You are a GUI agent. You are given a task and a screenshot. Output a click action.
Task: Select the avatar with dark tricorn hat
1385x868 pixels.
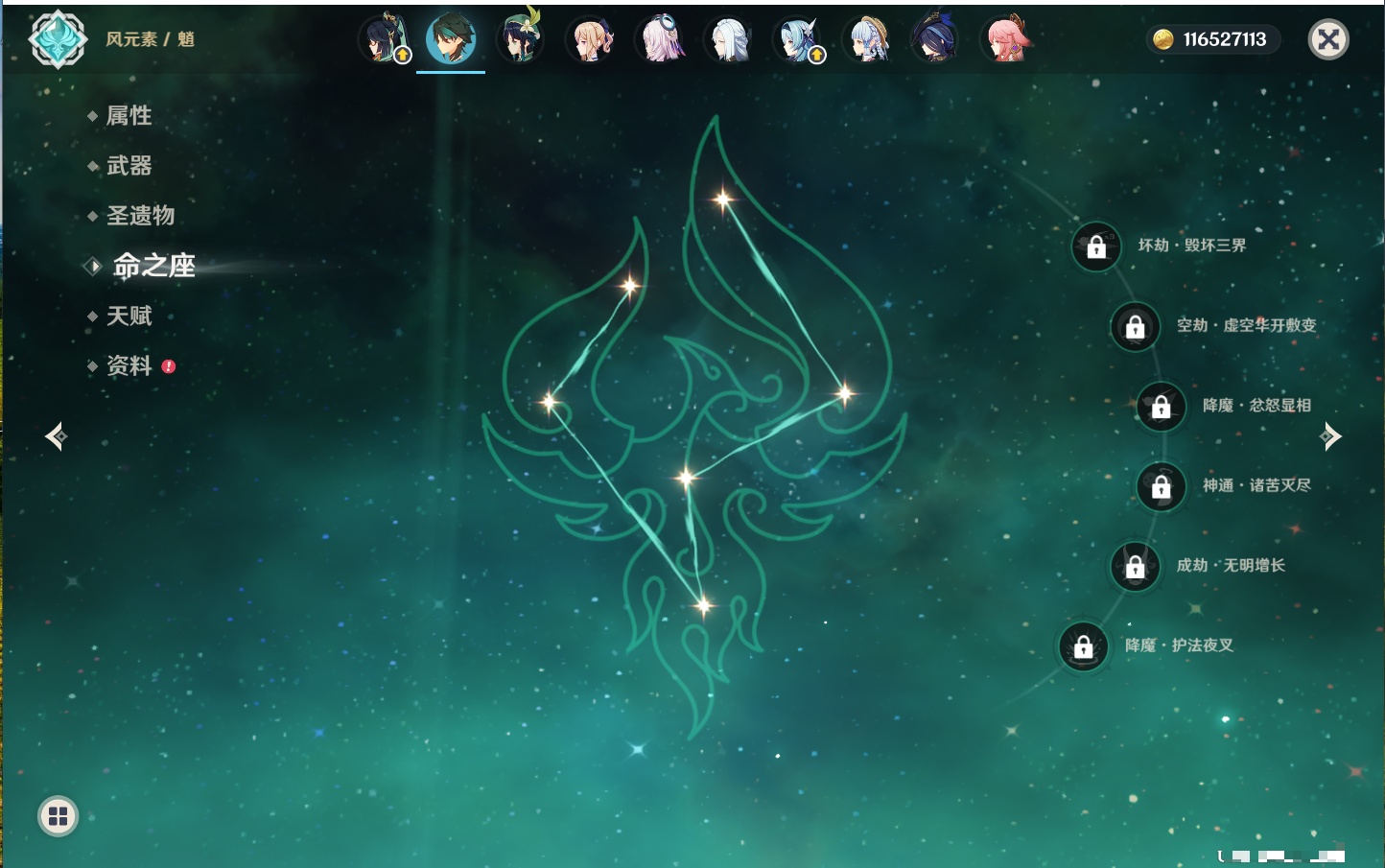(x=936, y=39)
